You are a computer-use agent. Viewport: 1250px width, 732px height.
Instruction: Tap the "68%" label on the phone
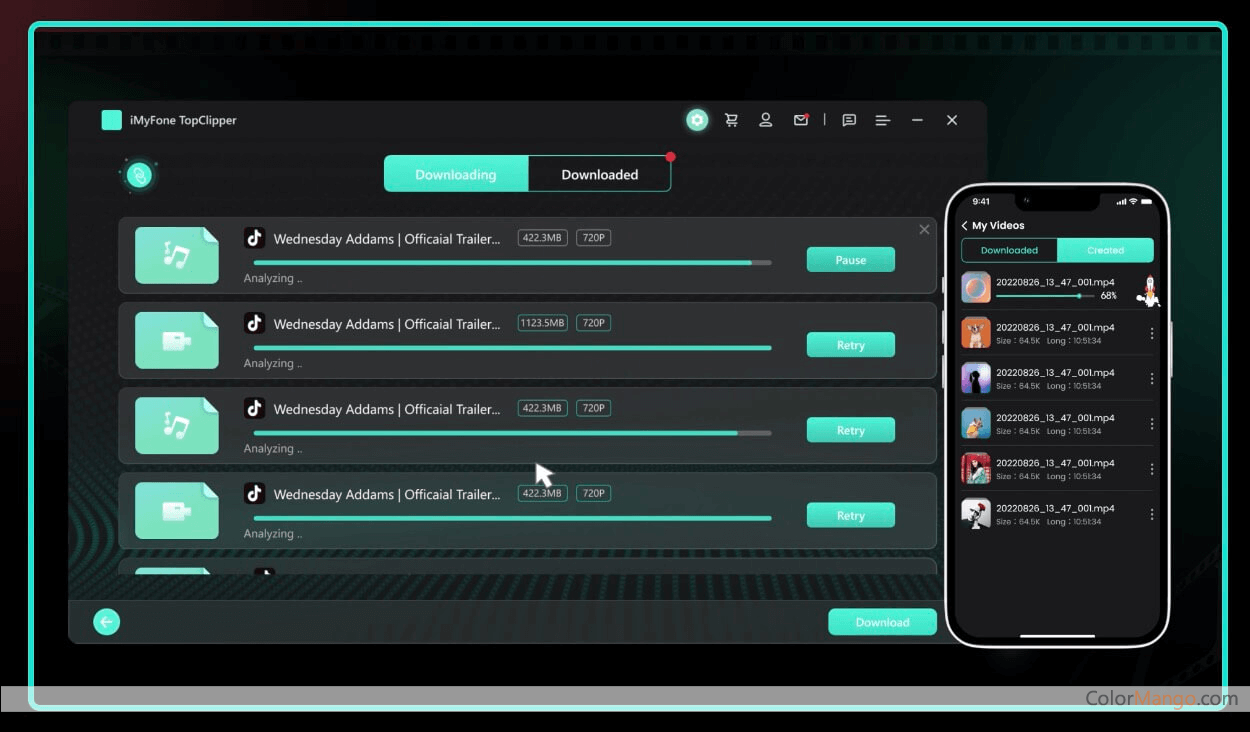(1108, 296)
